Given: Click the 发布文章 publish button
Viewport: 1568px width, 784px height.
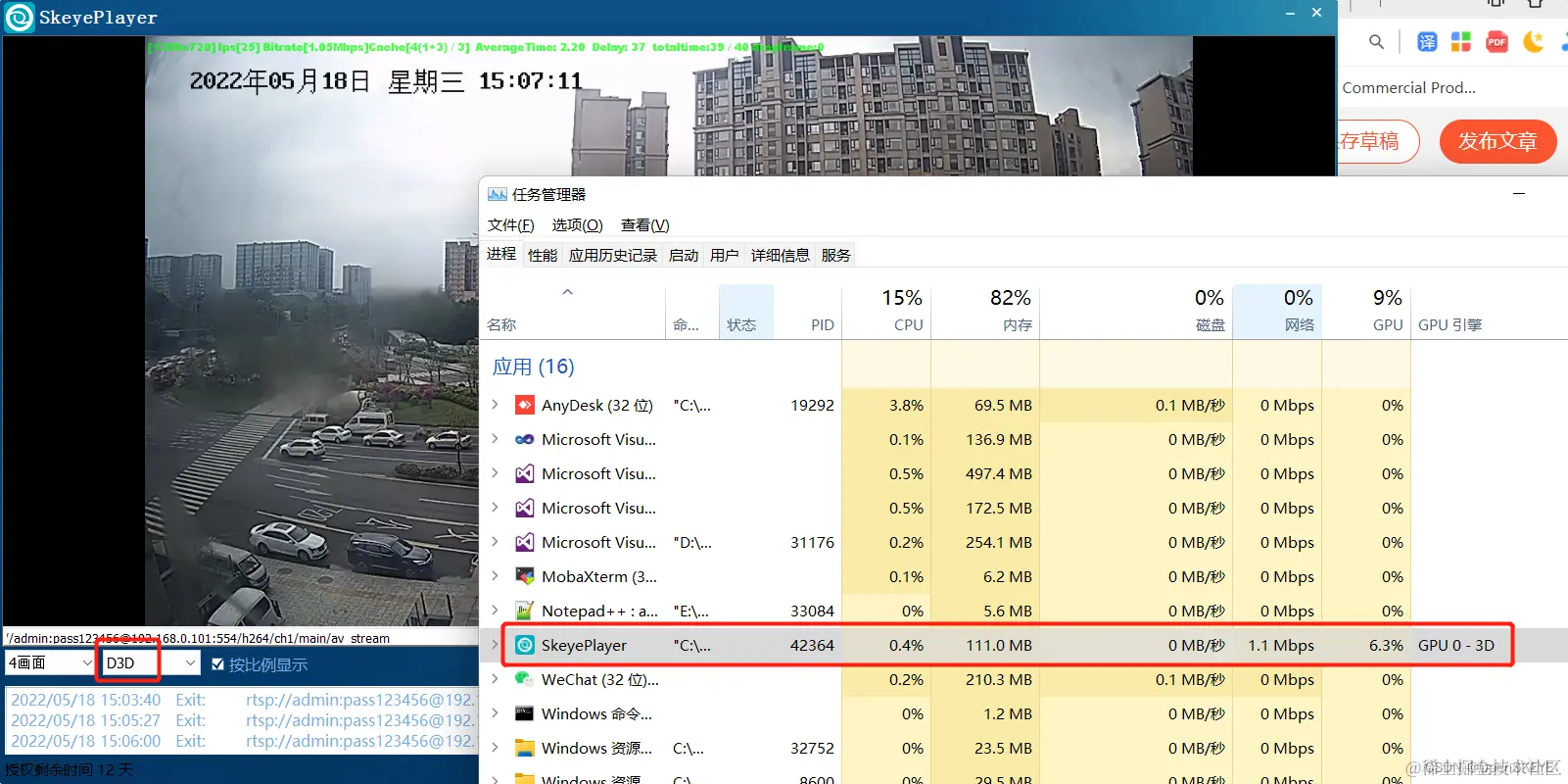Looking at the screenshot, I should pos(1497,141).
